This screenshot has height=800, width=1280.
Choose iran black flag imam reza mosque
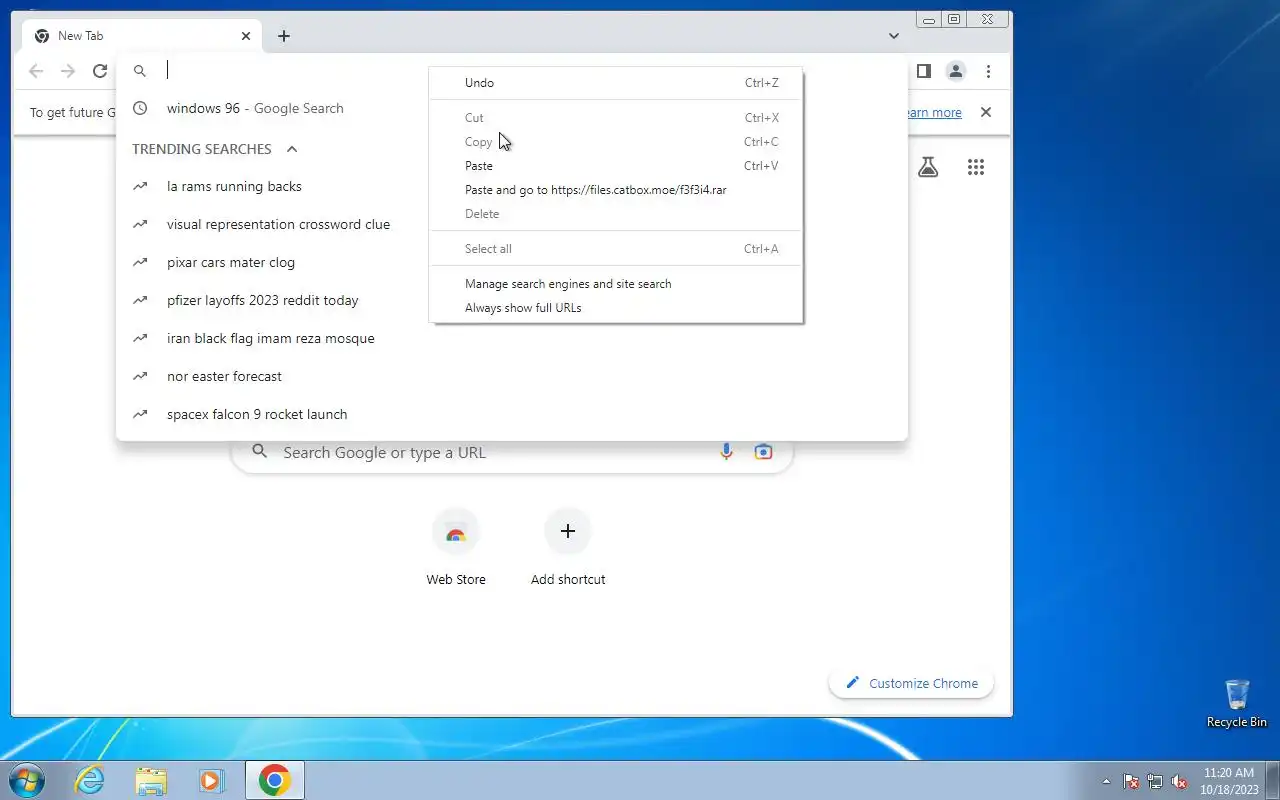click(x=512, y=338)
